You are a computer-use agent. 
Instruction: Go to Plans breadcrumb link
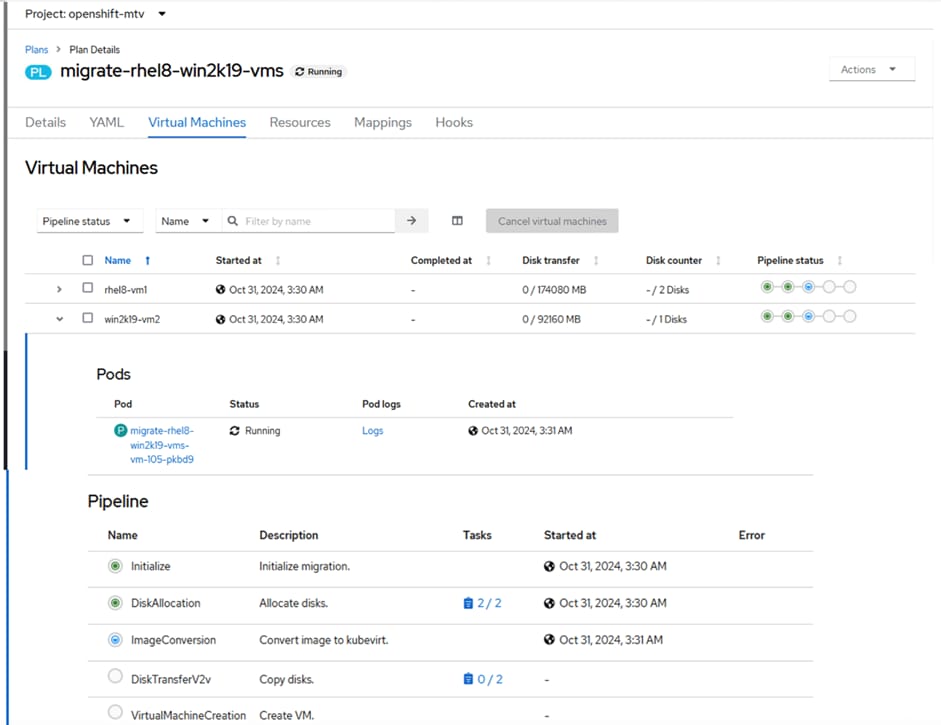(37, 50)
